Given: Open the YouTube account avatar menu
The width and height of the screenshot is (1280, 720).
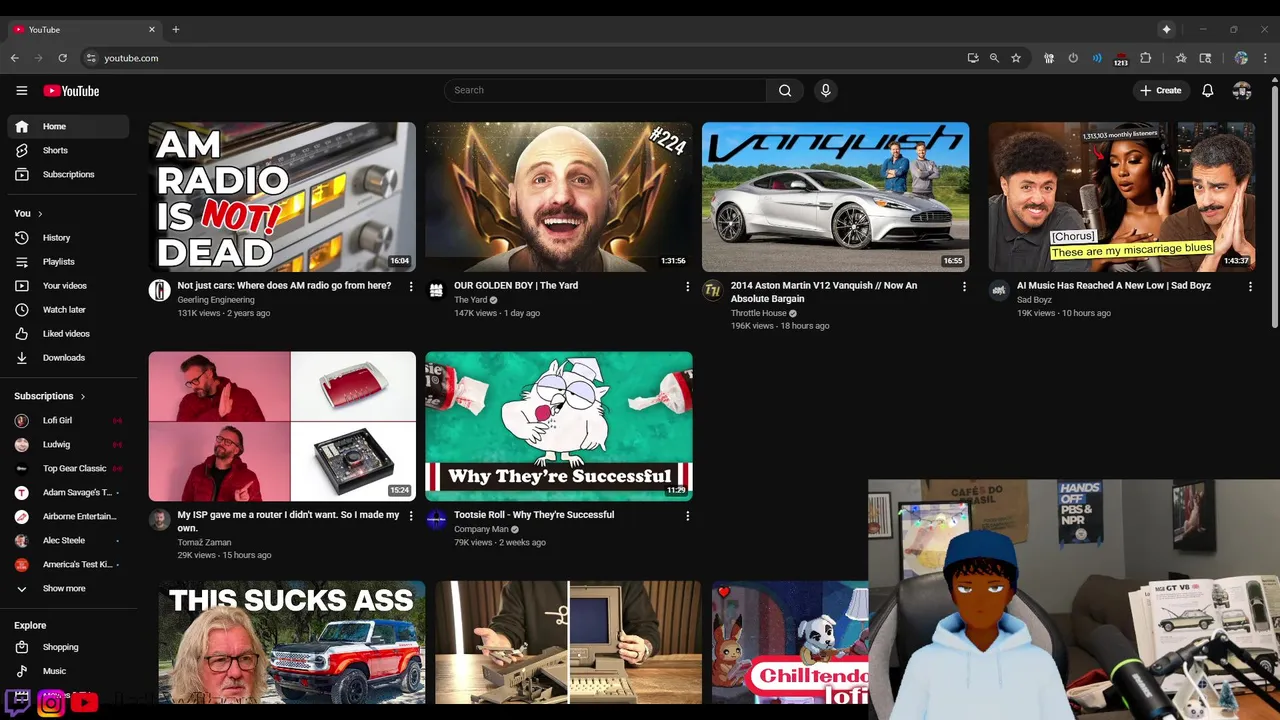Looking at the screenshot, I should click(1242, 90).
